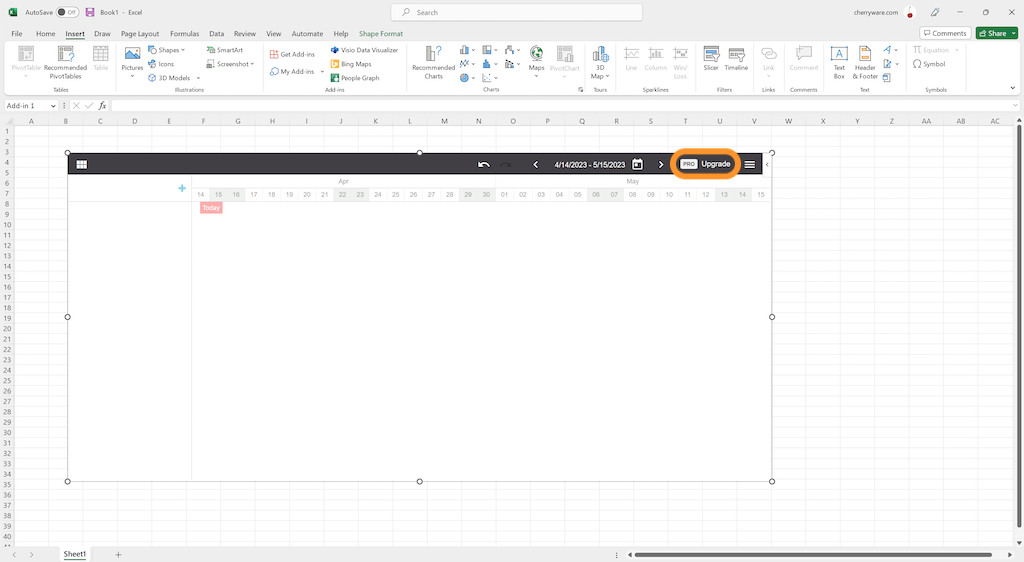Click the grid view icon in the add-in
Image resolution: width=1024 pixels, height=562 pixels.
click(x=82, y=164)
